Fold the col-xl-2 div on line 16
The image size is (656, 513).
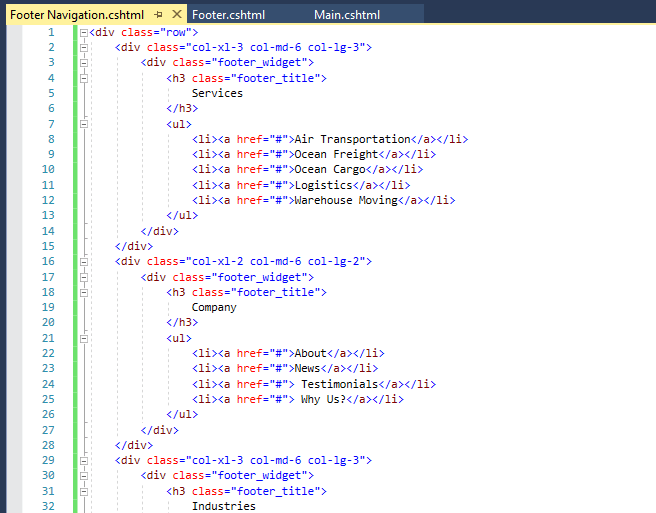[82, 261]
